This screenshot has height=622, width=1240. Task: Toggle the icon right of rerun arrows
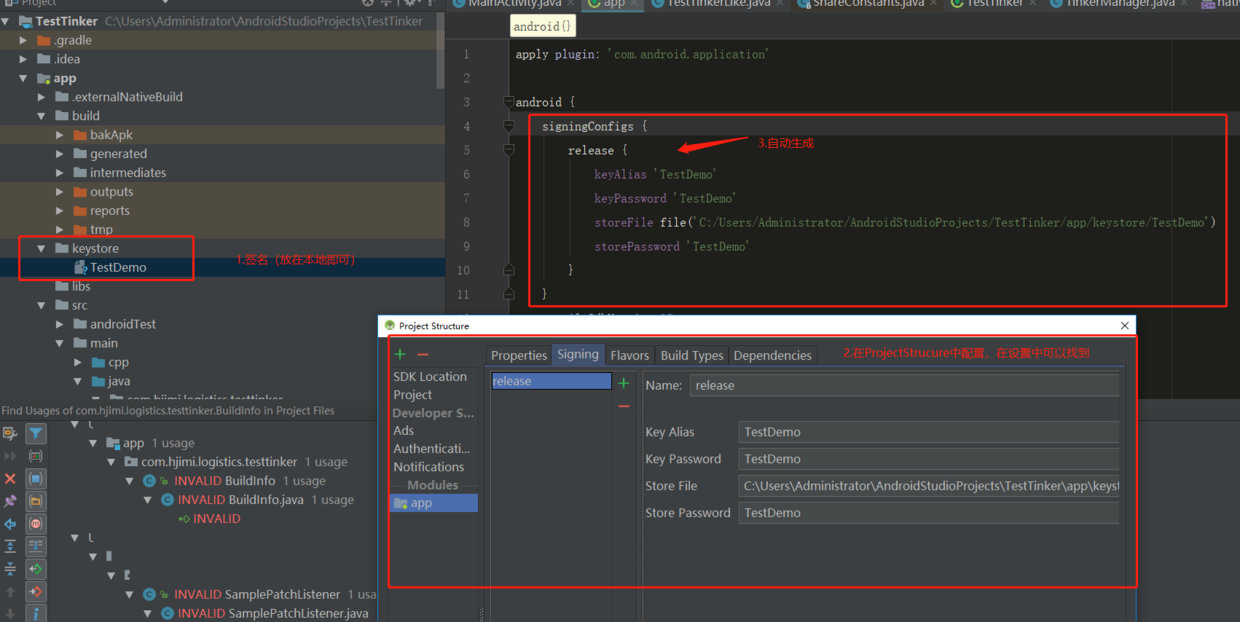(35, 456)
